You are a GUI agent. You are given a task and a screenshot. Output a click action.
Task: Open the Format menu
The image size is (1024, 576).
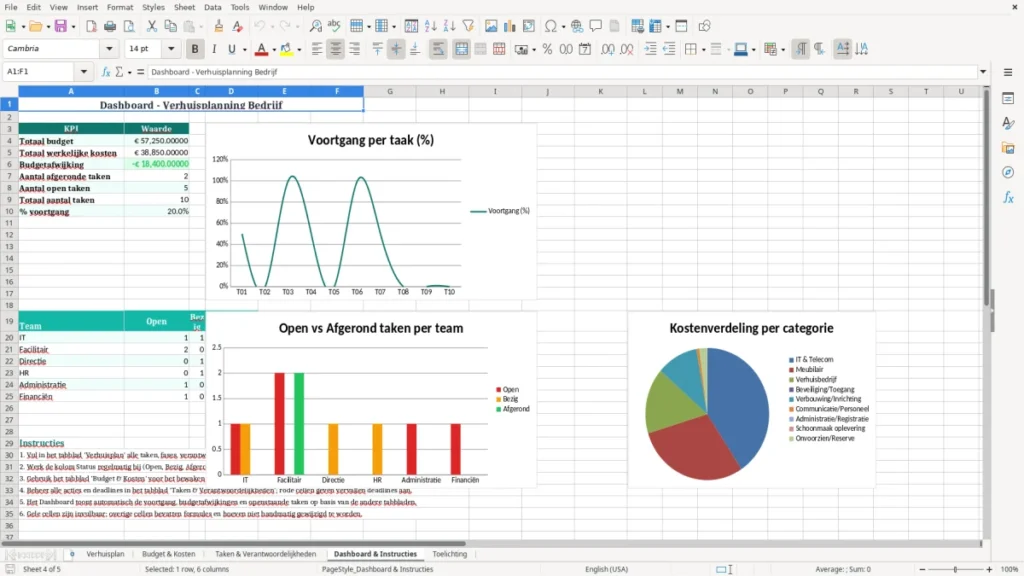click(x=120, y=7)
